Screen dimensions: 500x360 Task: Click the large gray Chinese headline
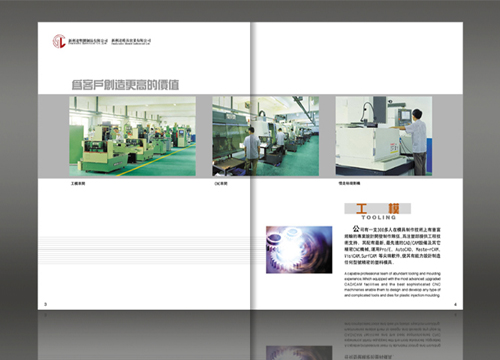125,85
